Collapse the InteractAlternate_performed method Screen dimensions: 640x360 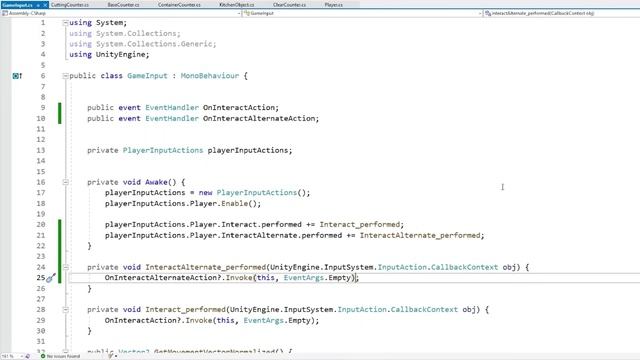(65, 267)
